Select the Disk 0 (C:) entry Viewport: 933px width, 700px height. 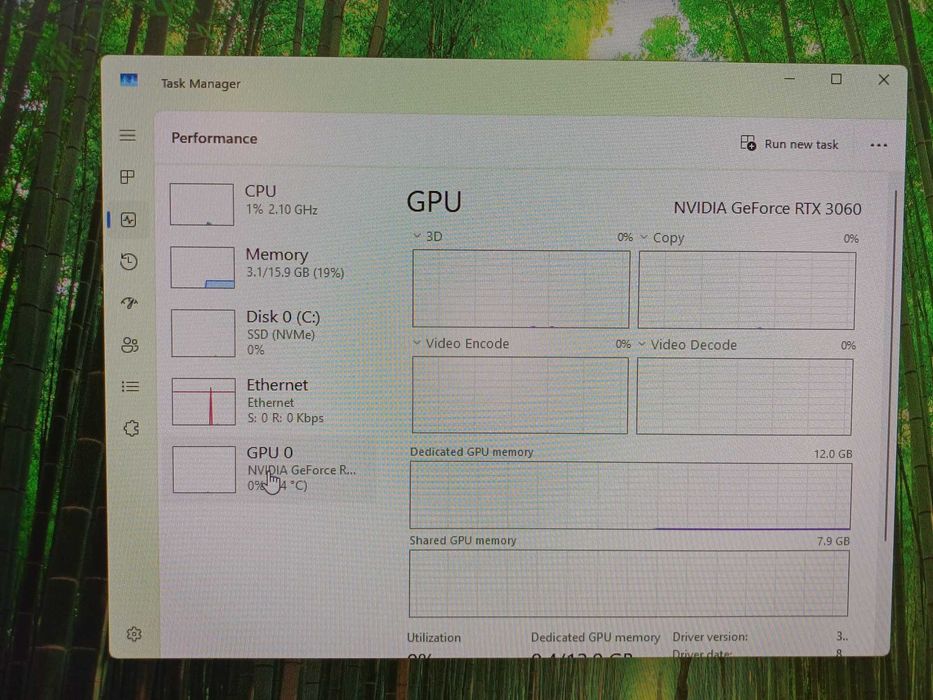(x=274, y=333)
